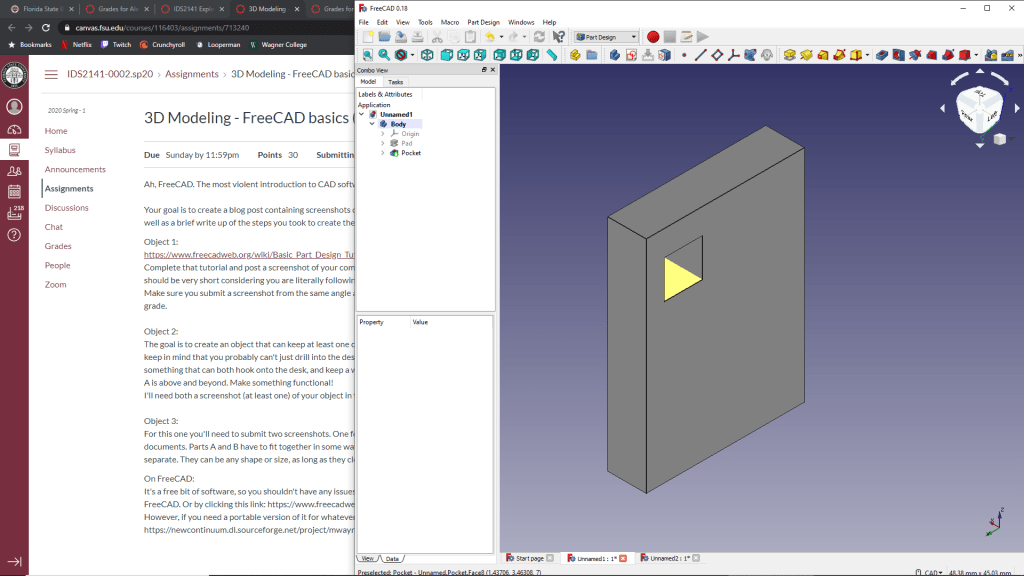Image resolution: width=1024 pixels, height=576 pixels.
Task: Switch to the Unnamed2 document tab
Action: (664, 558)
